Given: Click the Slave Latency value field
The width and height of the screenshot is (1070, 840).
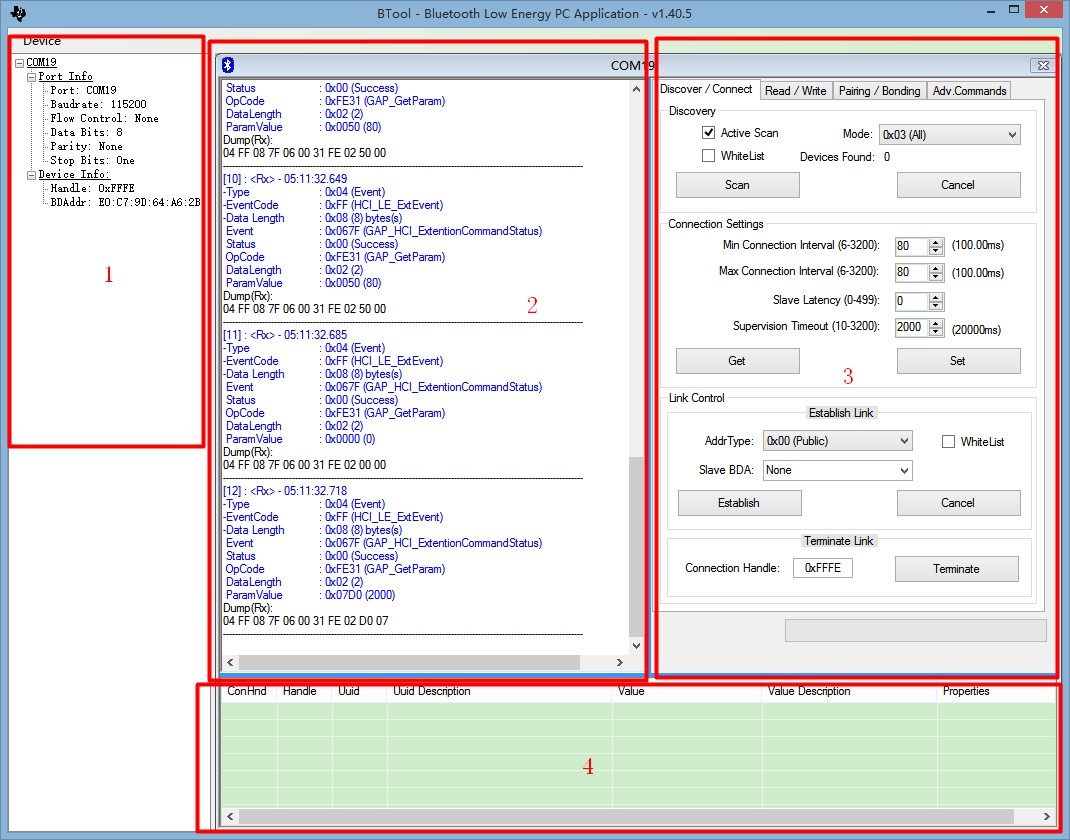Looking at the screenshot, I should coord(912,301).
